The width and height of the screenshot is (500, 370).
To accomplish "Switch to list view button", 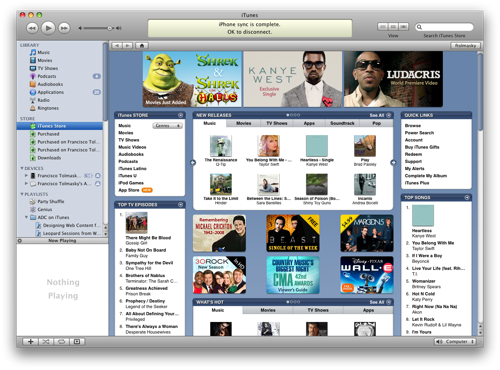I will (383, 27).
